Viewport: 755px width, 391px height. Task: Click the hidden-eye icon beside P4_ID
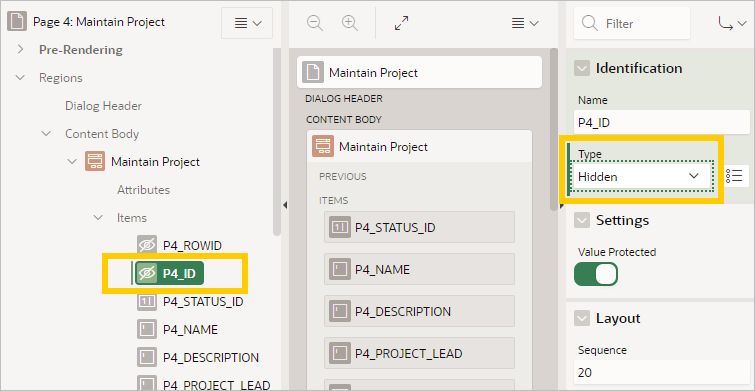point(146,274)
